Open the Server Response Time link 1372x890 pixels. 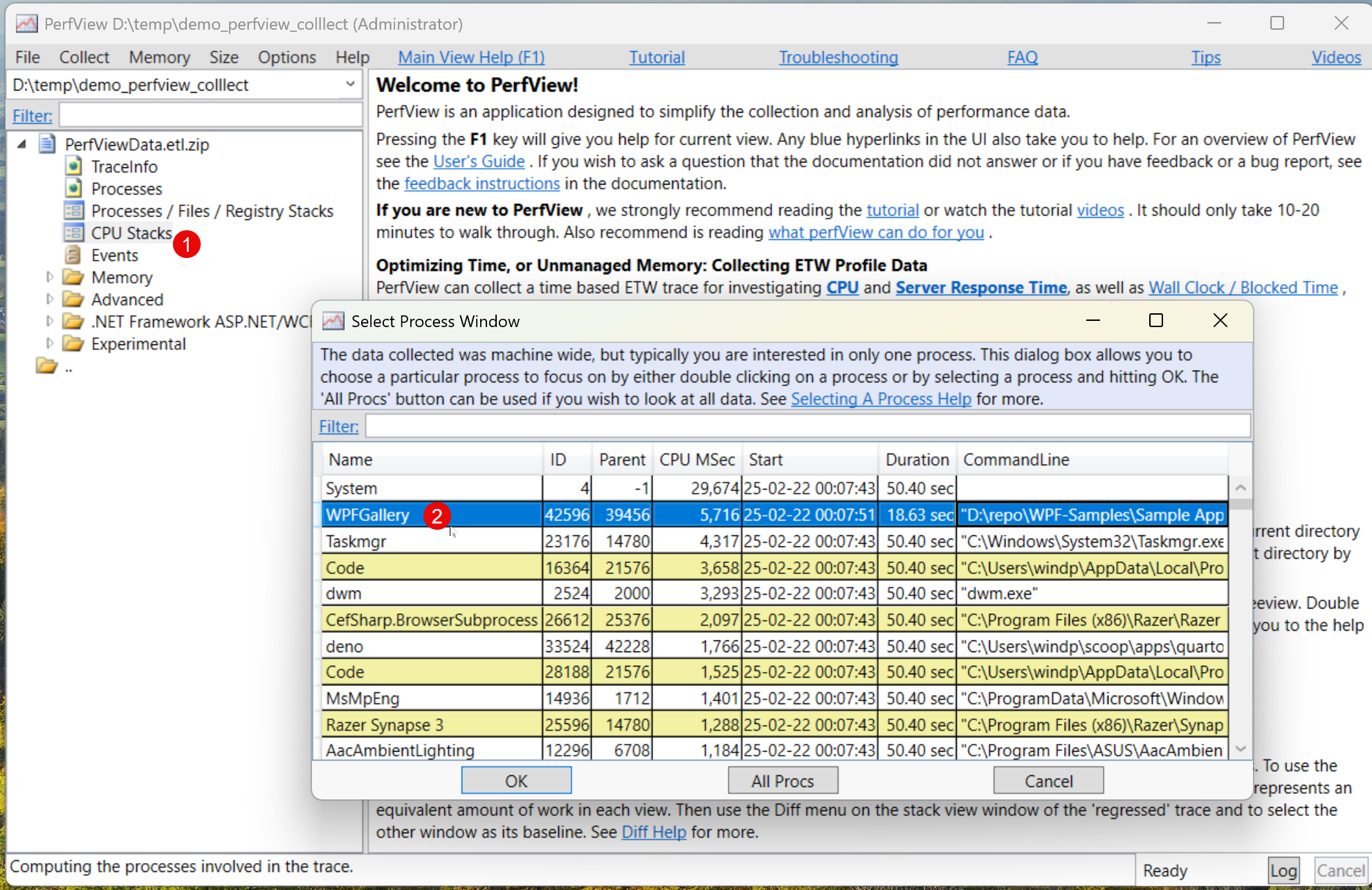981,288
